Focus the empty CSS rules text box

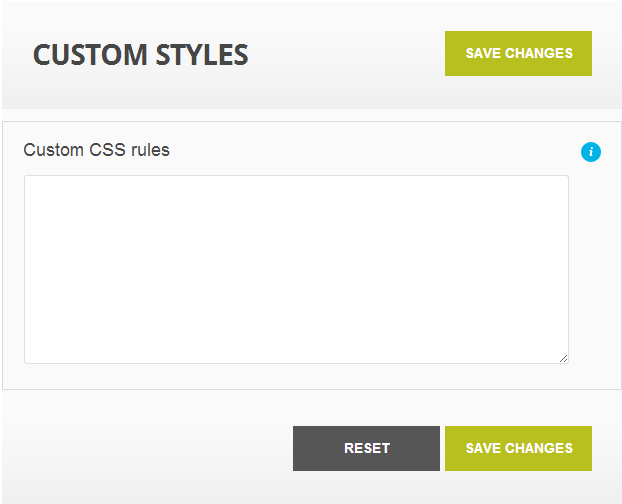point(296,269)
